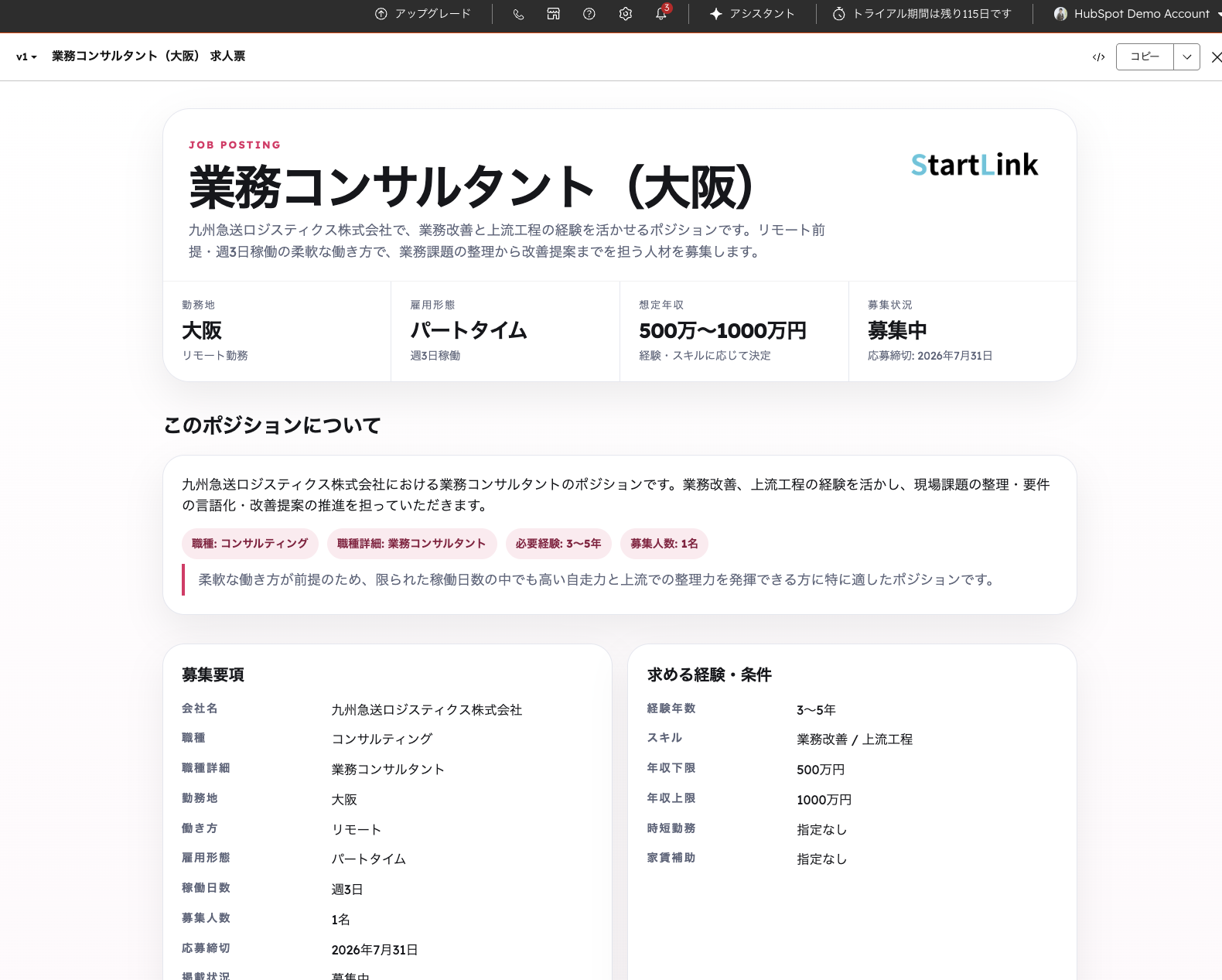Open the HubSpot Demo Account menu
This screenshot has width=1222, height=980.
(1142, 14)
